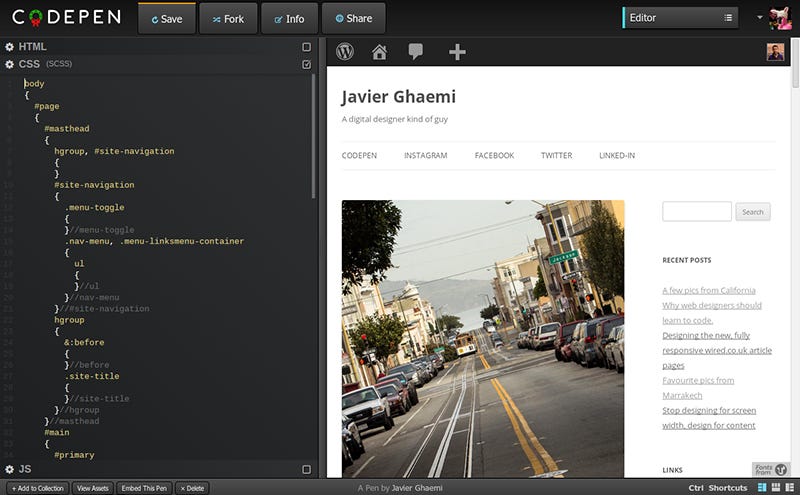Viewport: 800px width, 495px height.
Task: Click the WordPress logo icon
Action: 345,52
